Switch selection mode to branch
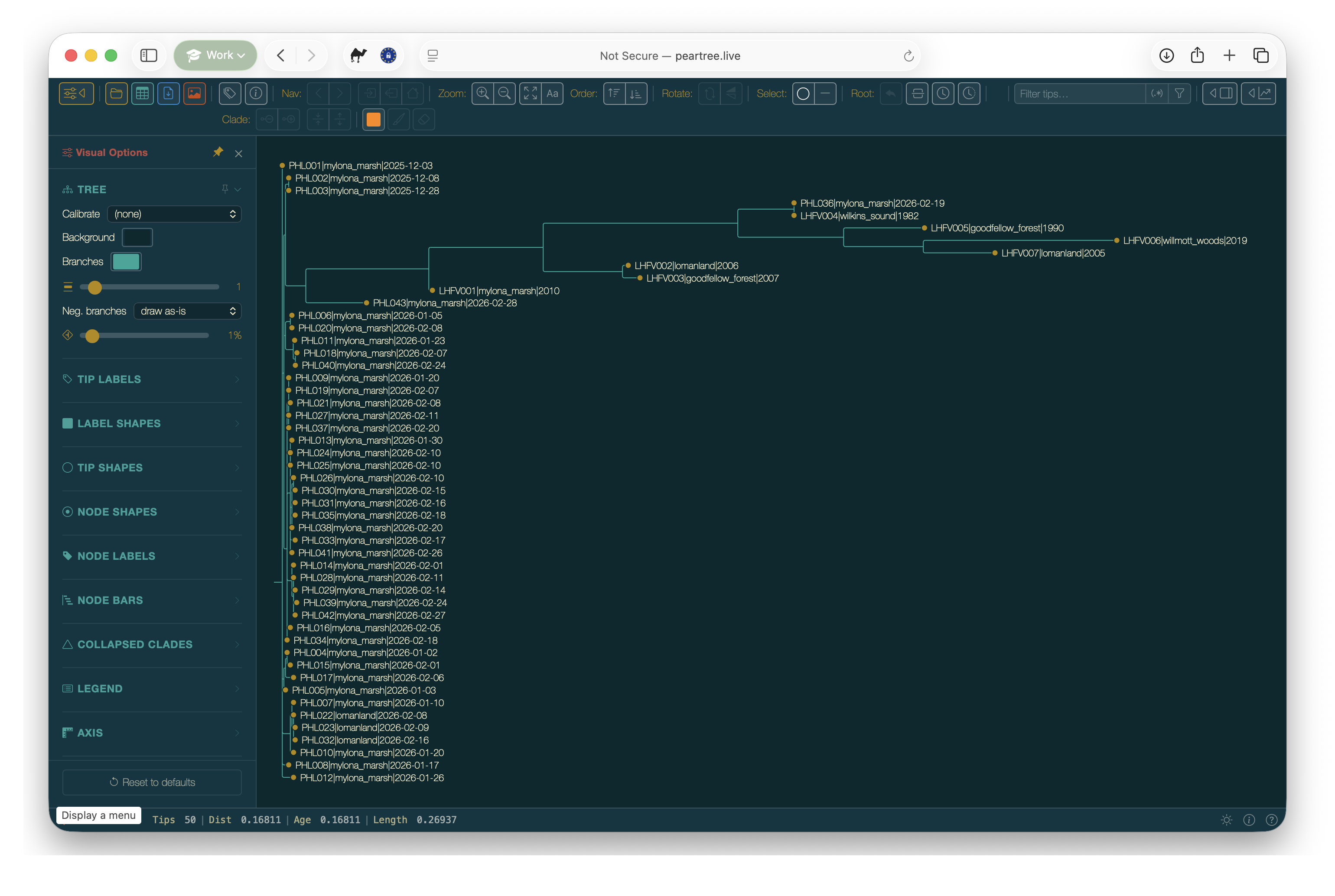 (x=825, y=94)
